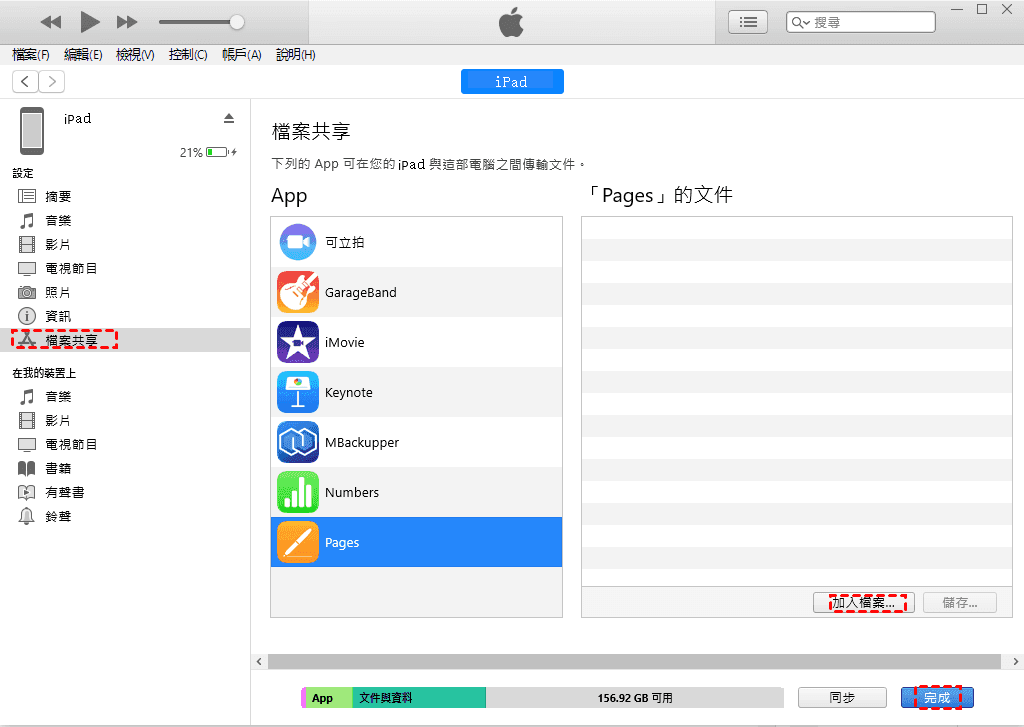Click the Photos camera icon in sidebar
This screenshot has width=1024, height=727.
27,292
